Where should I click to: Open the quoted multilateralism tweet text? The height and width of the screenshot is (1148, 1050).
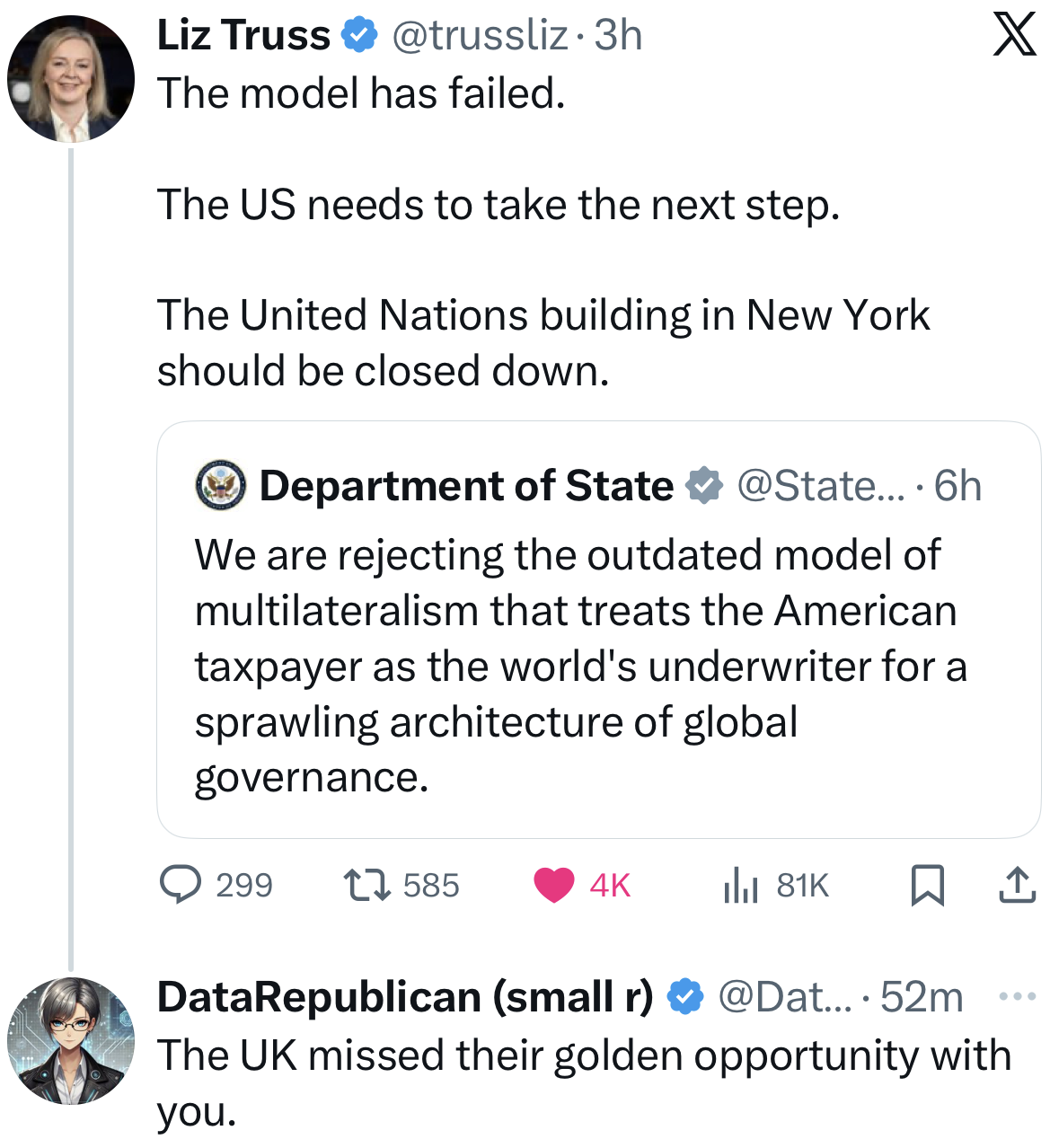pyautogui.click(x=579, y=665)
